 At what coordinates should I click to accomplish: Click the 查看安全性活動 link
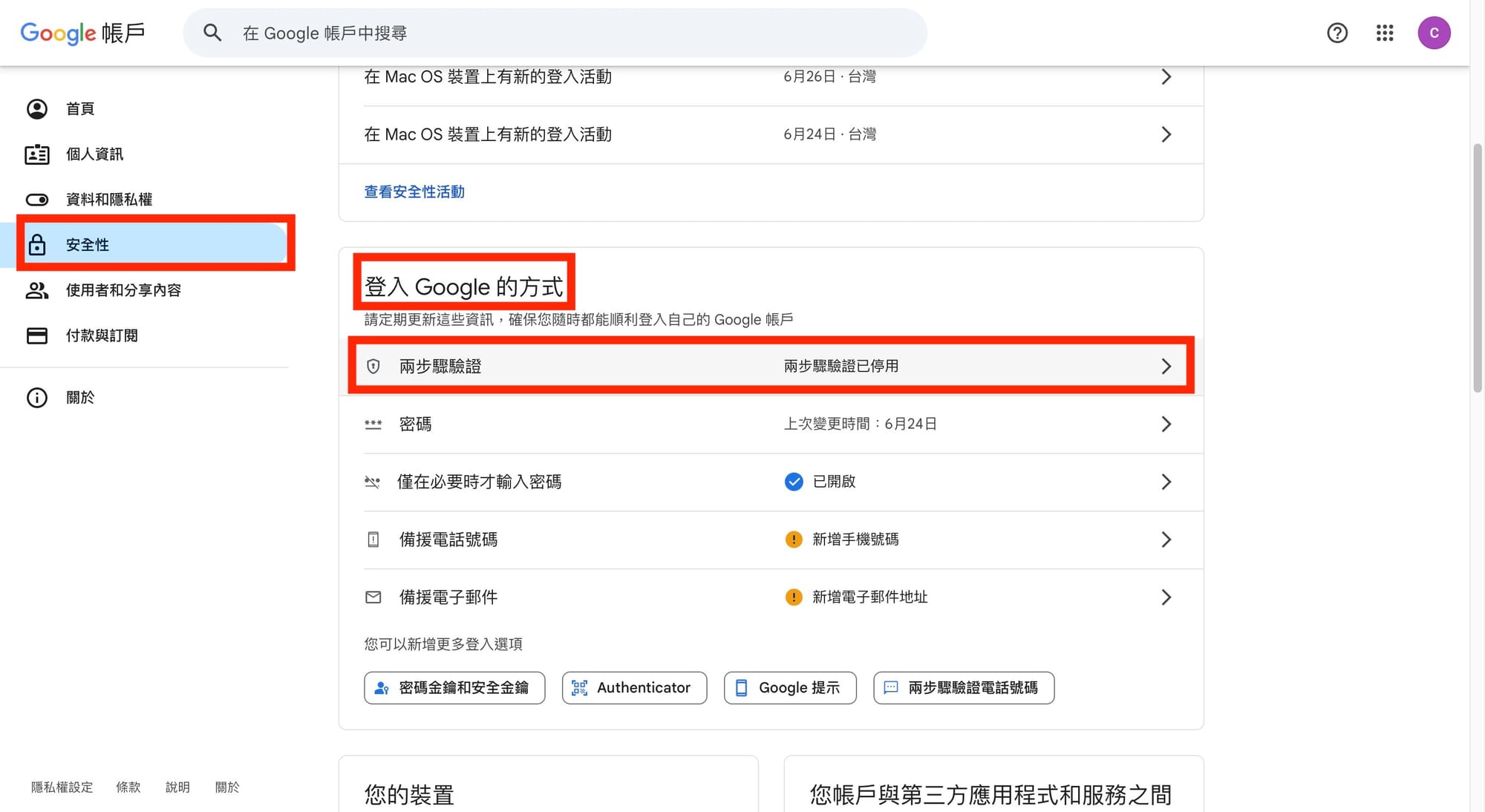tap(414, 192)
